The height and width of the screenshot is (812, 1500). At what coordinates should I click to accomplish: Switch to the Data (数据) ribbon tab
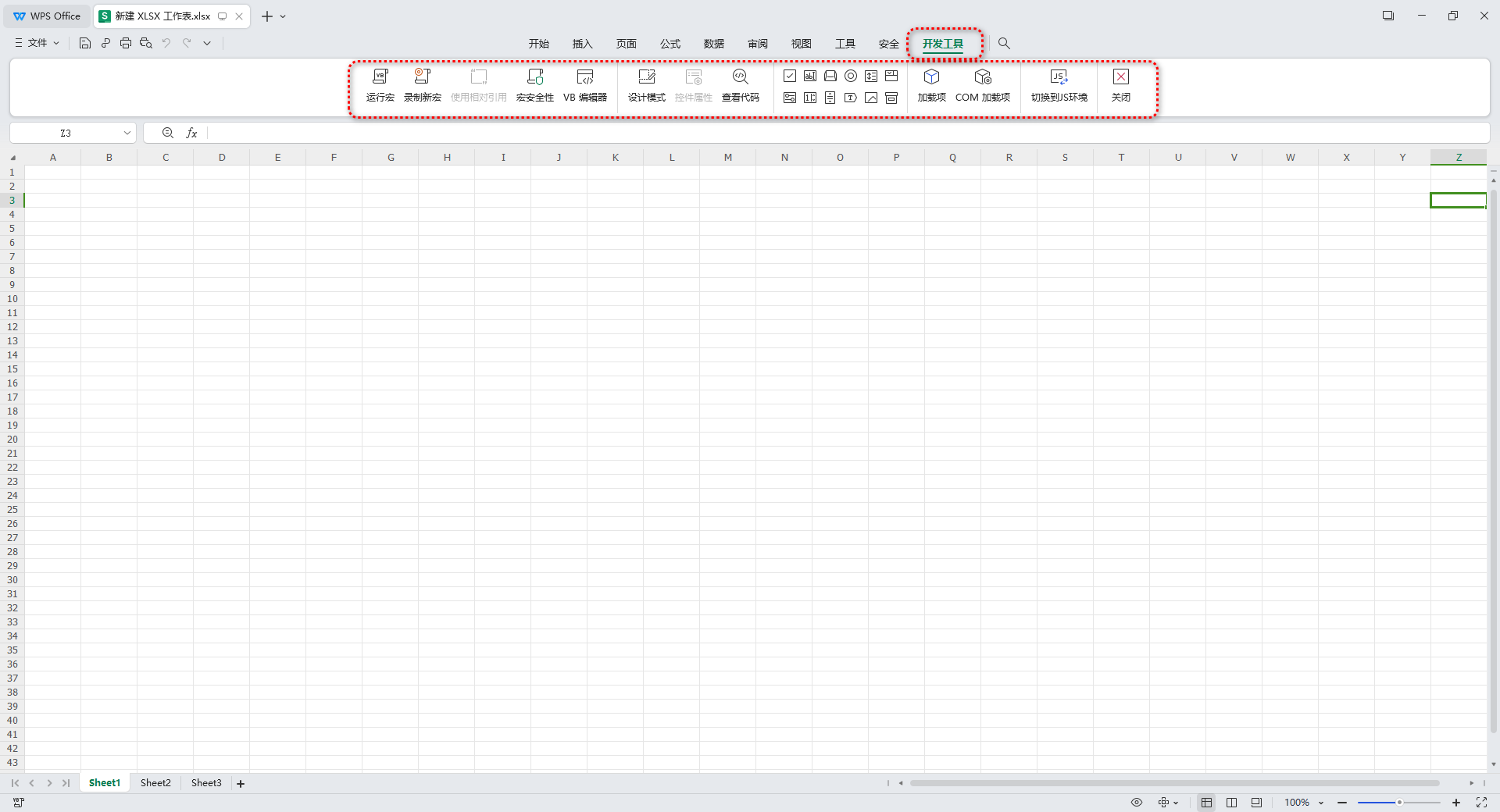pos(713,44)
